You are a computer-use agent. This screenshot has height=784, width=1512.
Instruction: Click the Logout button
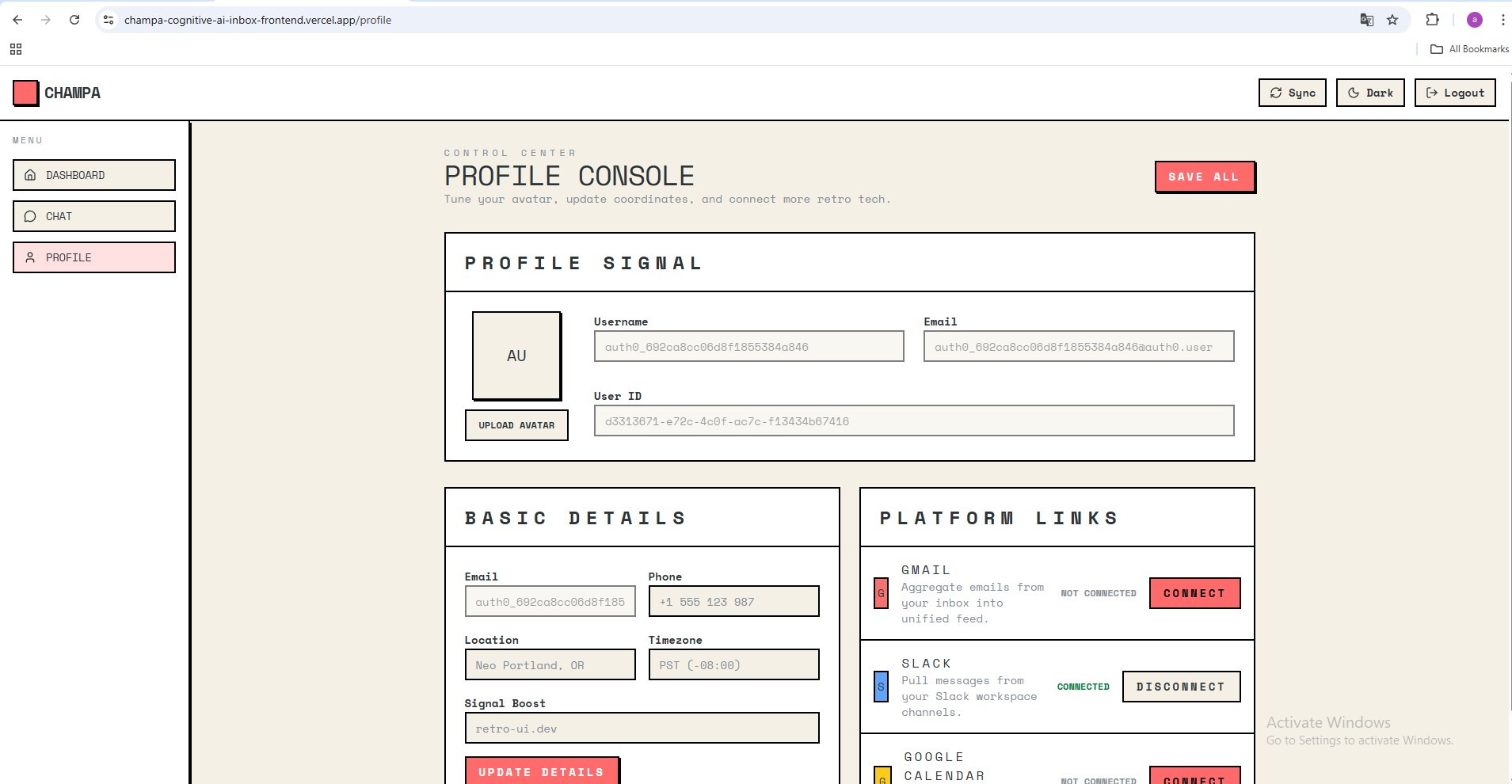1455,93
